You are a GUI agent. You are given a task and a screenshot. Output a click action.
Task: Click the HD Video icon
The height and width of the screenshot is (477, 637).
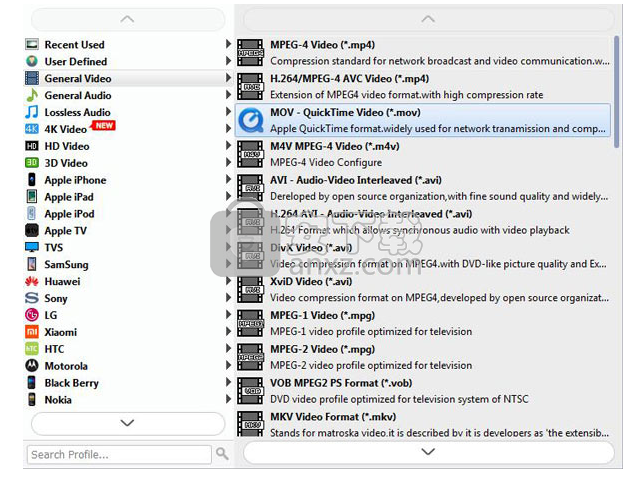pos(32,146)
